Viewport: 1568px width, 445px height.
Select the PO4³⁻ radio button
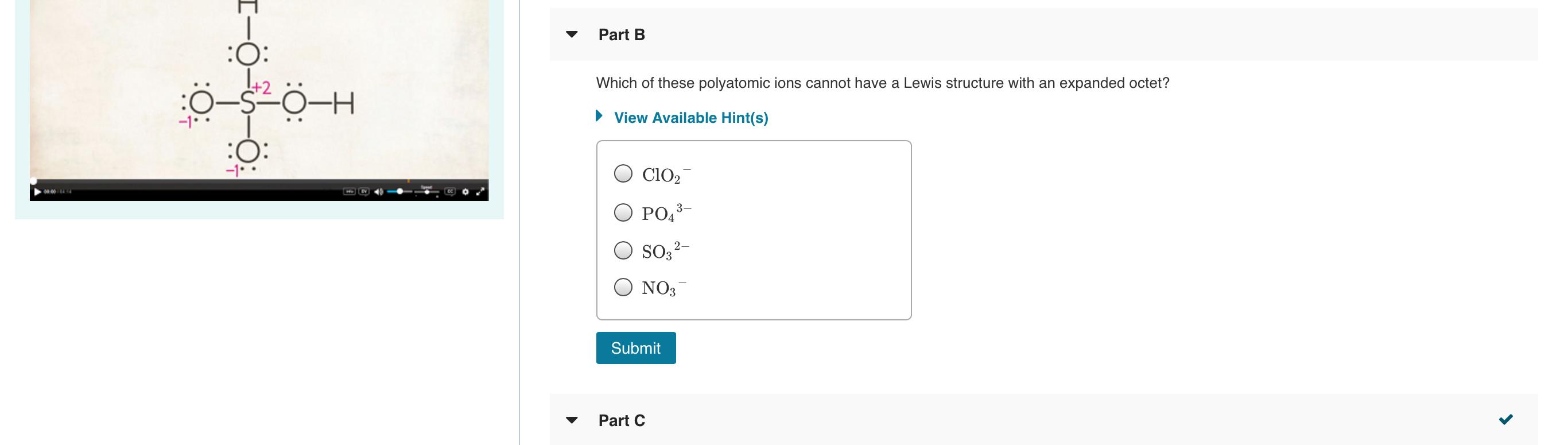tap(624, 212)
